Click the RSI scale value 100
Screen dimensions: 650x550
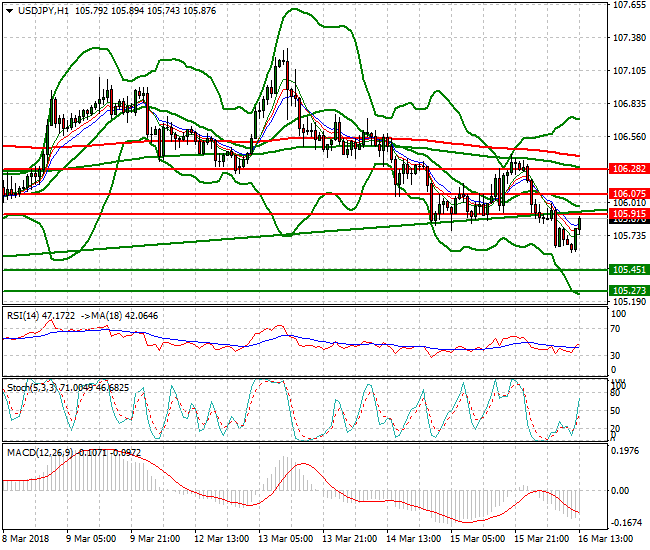click(x=620, y=313)
